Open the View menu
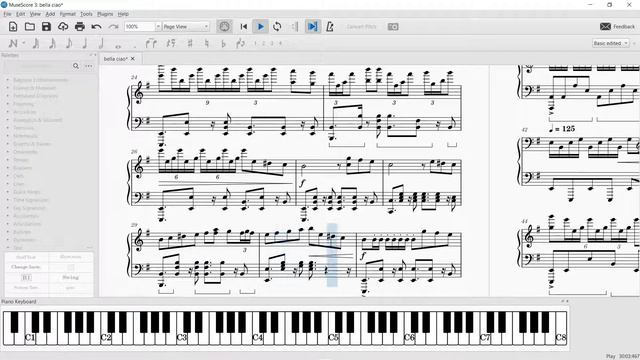 (35, 14)
